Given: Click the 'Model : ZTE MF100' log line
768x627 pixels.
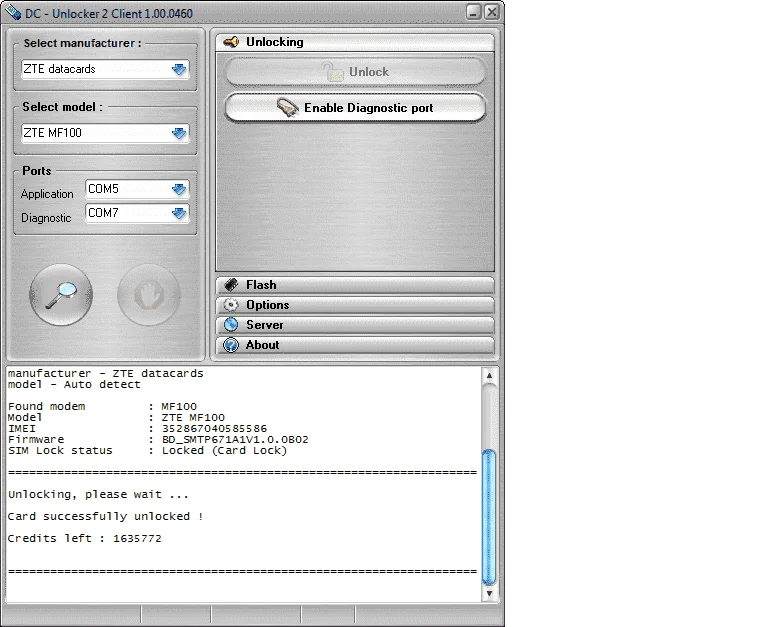Looking at the screenshot, I should [116, 417].
